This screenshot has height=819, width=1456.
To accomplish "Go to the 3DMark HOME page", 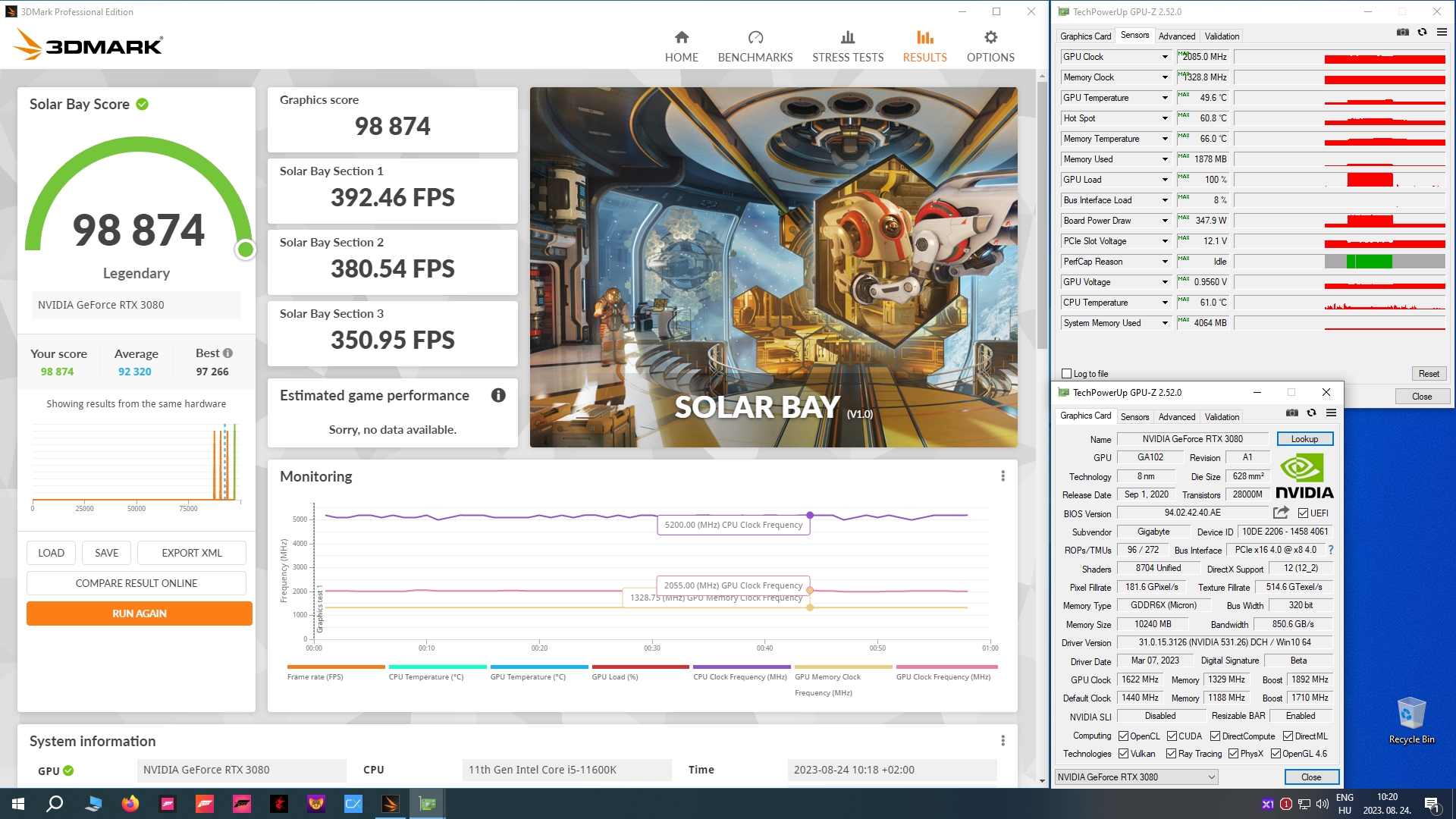I will [x=681, y=46].
